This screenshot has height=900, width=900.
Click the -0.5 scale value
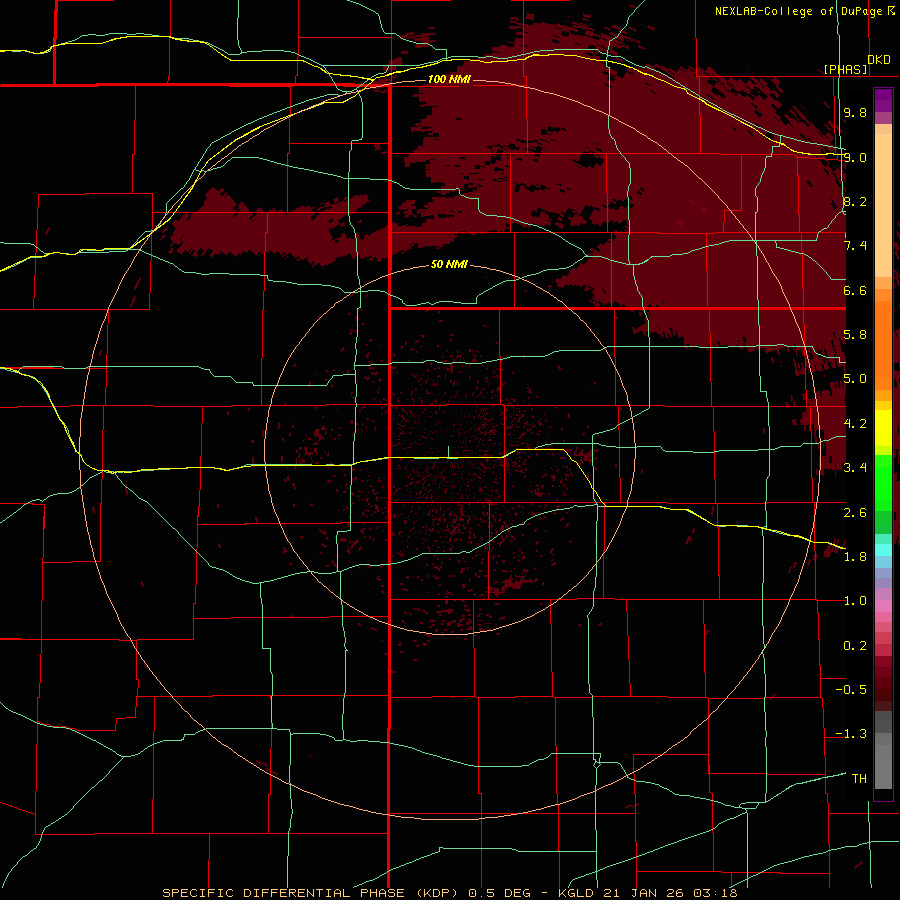[x=851, y=689]
